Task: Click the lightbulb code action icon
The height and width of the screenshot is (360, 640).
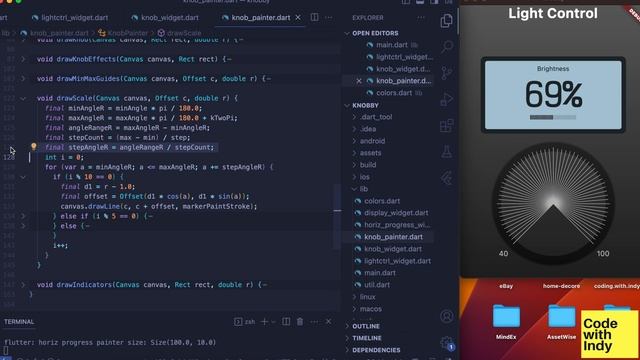Action: (x=33, y=146)
